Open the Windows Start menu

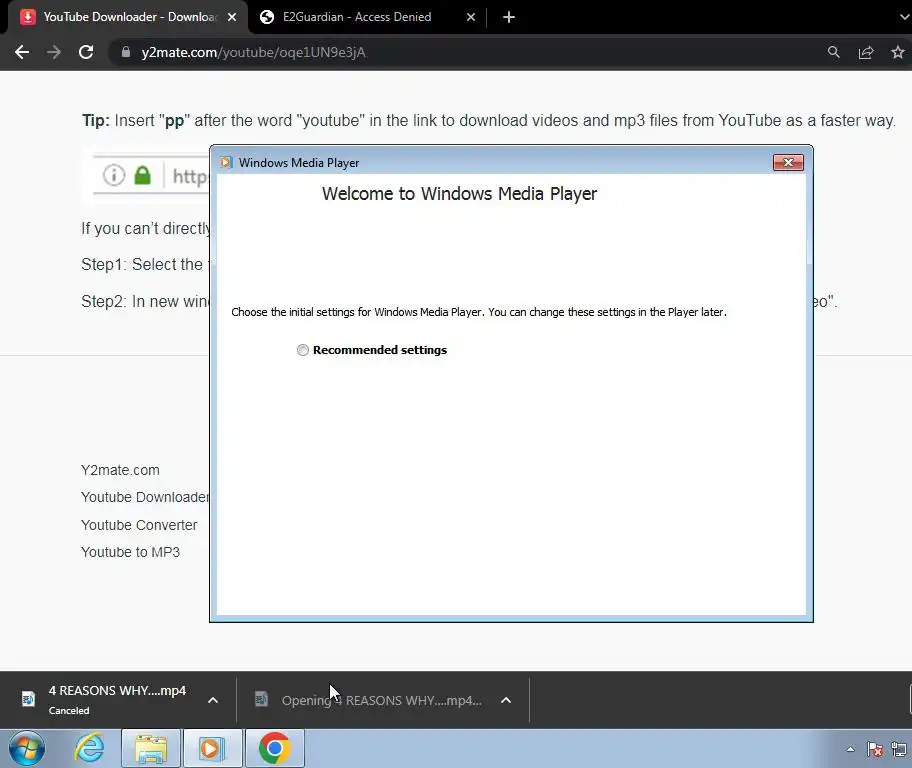point(27,748)
